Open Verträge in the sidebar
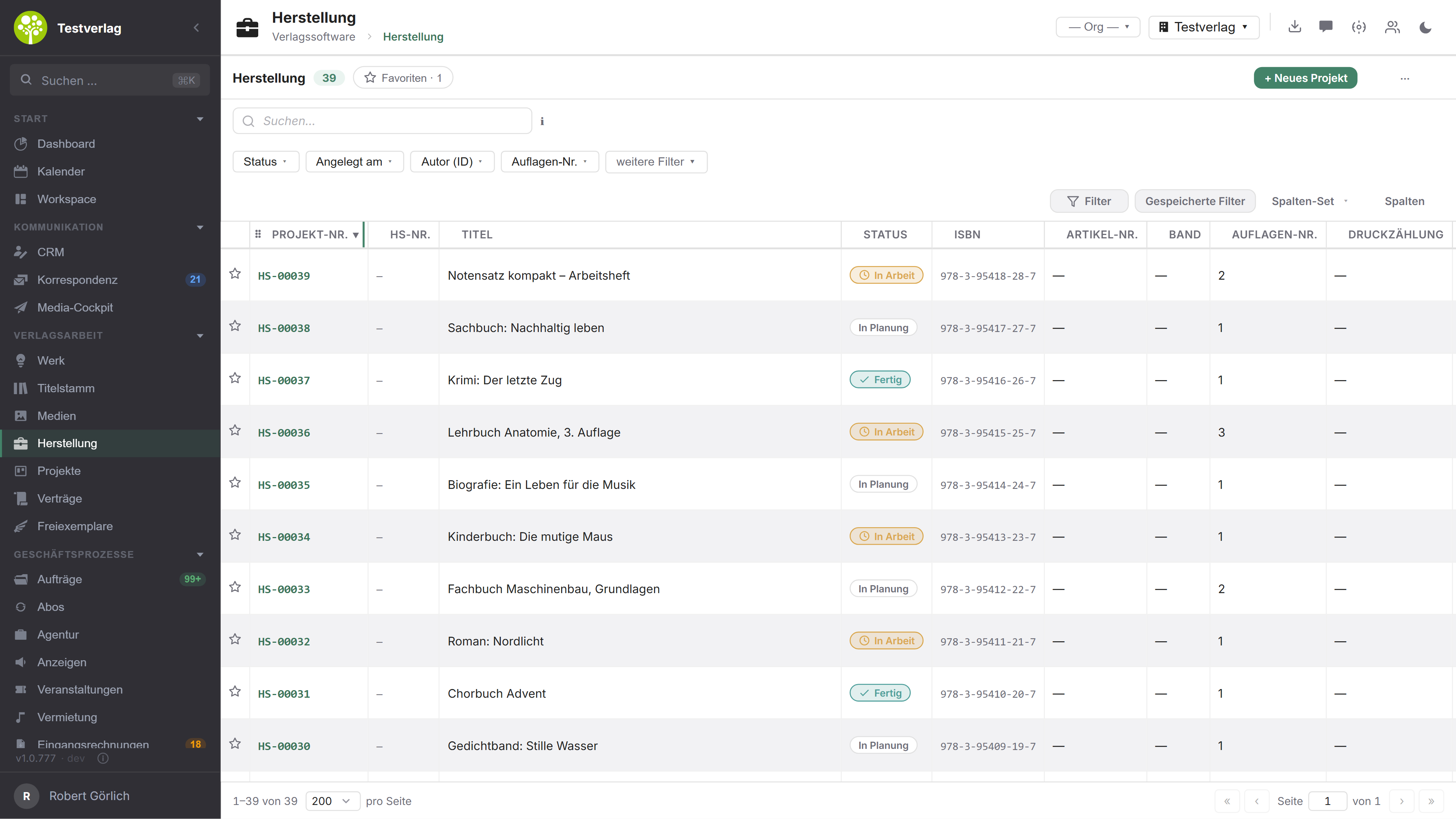 [x=110, y=498]
